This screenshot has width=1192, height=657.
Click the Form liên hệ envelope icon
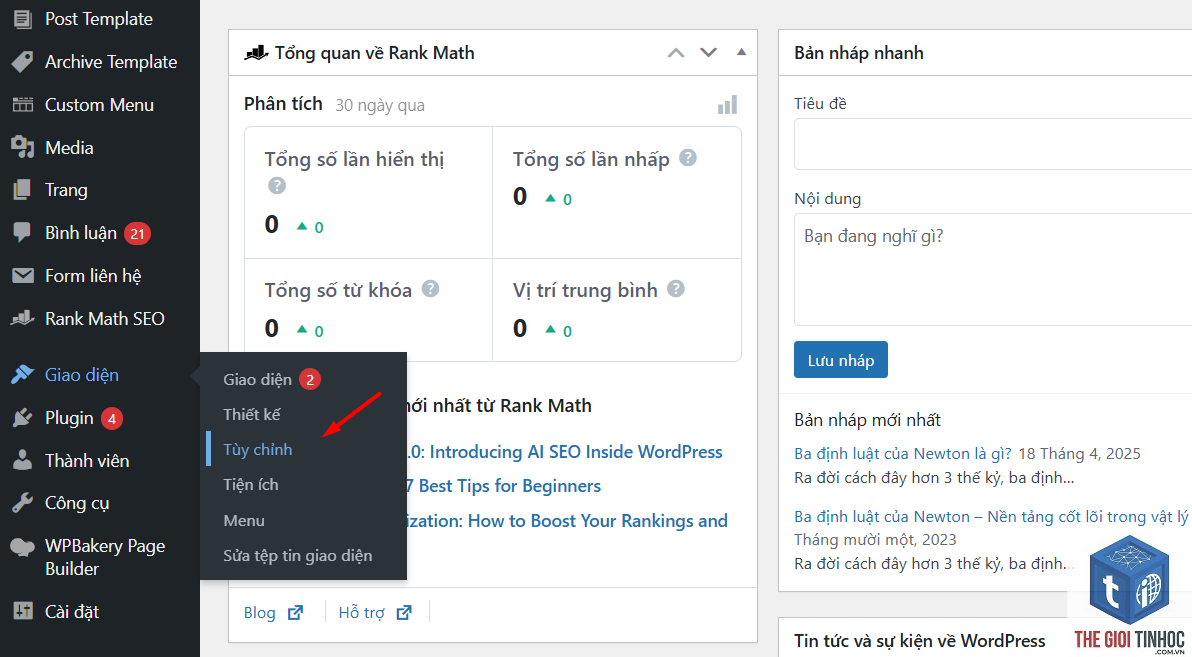click(23, 275)
